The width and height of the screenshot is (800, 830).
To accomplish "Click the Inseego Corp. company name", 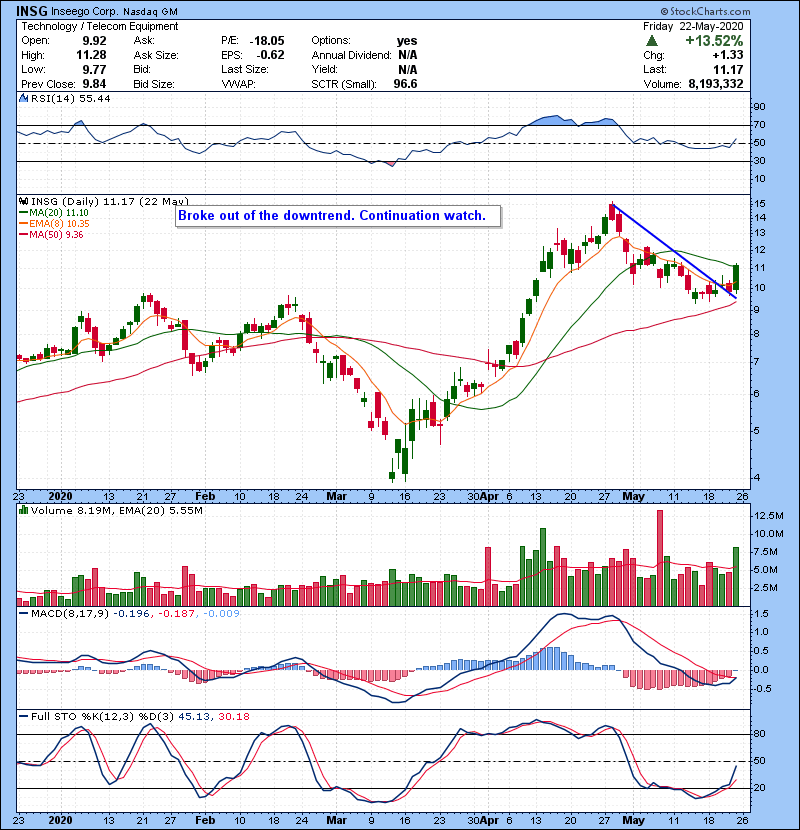I will coord(86,11).
